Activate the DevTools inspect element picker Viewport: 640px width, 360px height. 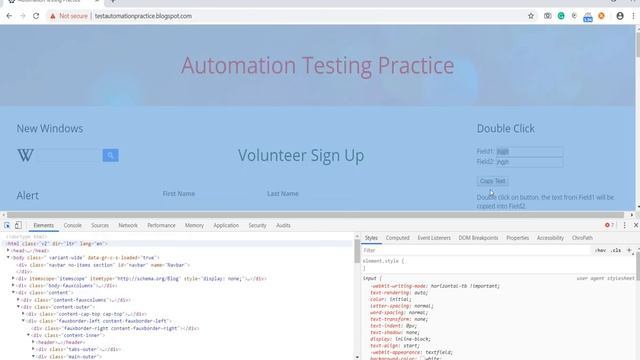click(7, 225)
